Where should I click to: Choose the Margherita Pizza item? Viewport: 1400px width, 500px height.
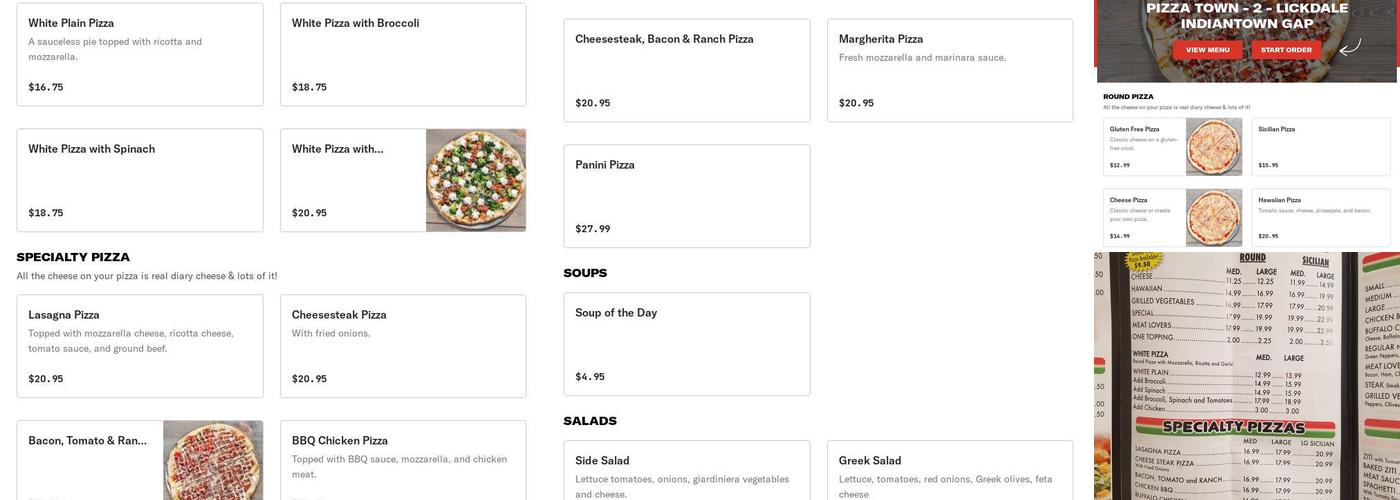(950, 70)
